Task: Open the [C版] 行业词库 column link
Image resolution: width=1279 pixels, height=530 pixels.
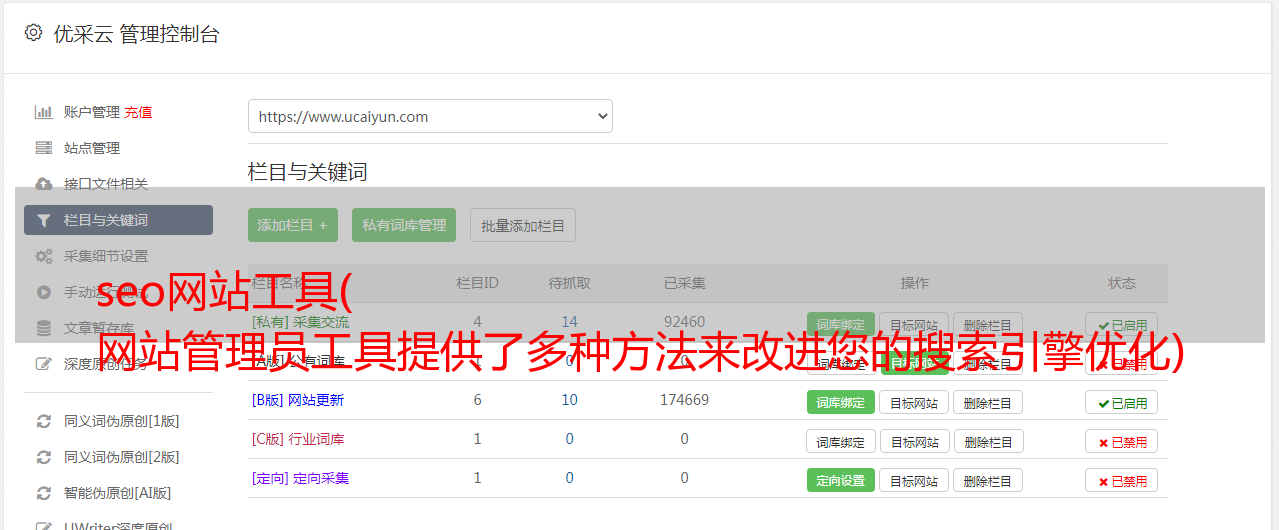Action: [x=298, y=439]
